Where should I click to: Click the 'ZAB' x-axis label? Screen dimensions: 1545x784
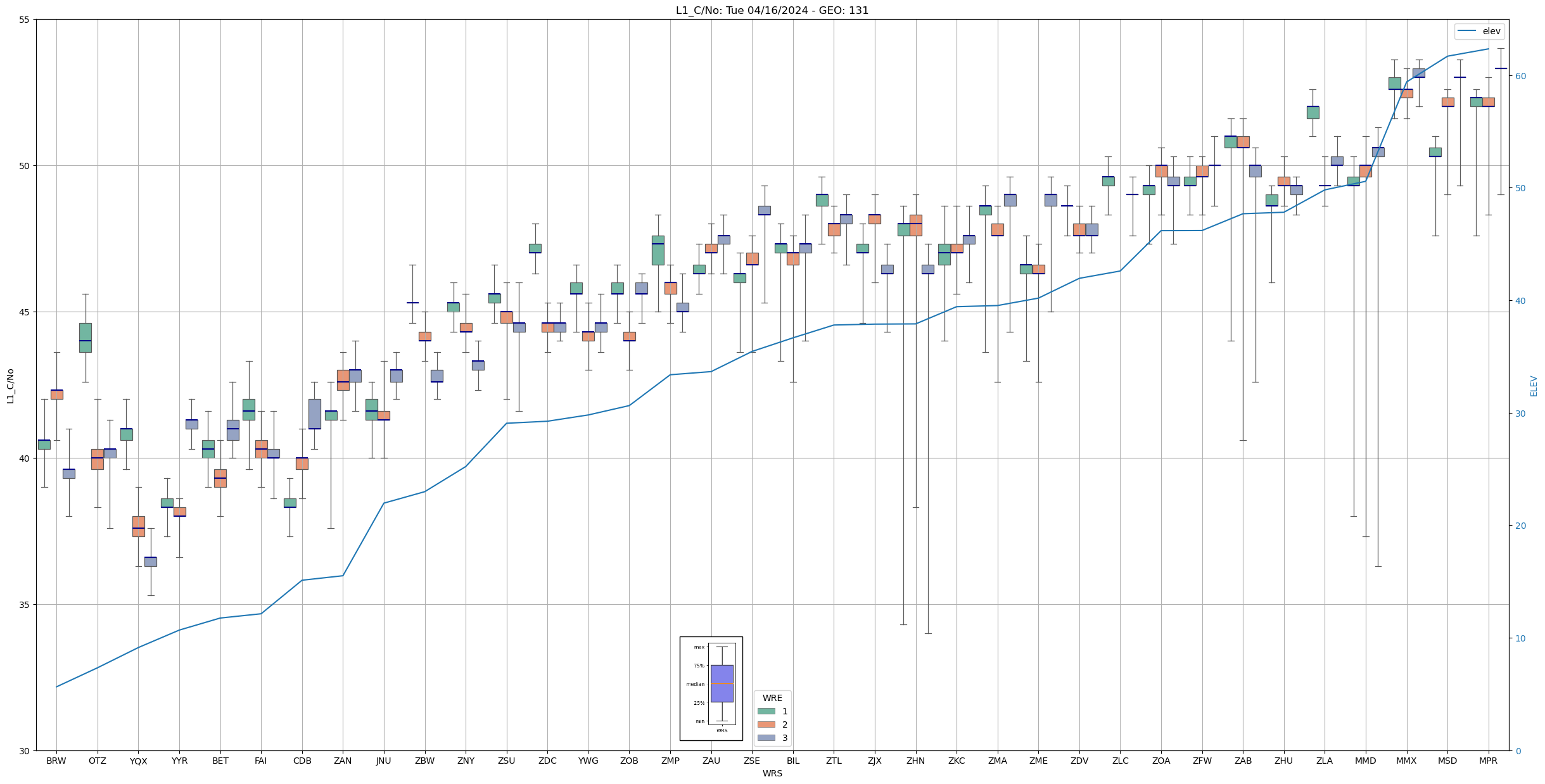pyautogui.click(x=1243, y=761)
